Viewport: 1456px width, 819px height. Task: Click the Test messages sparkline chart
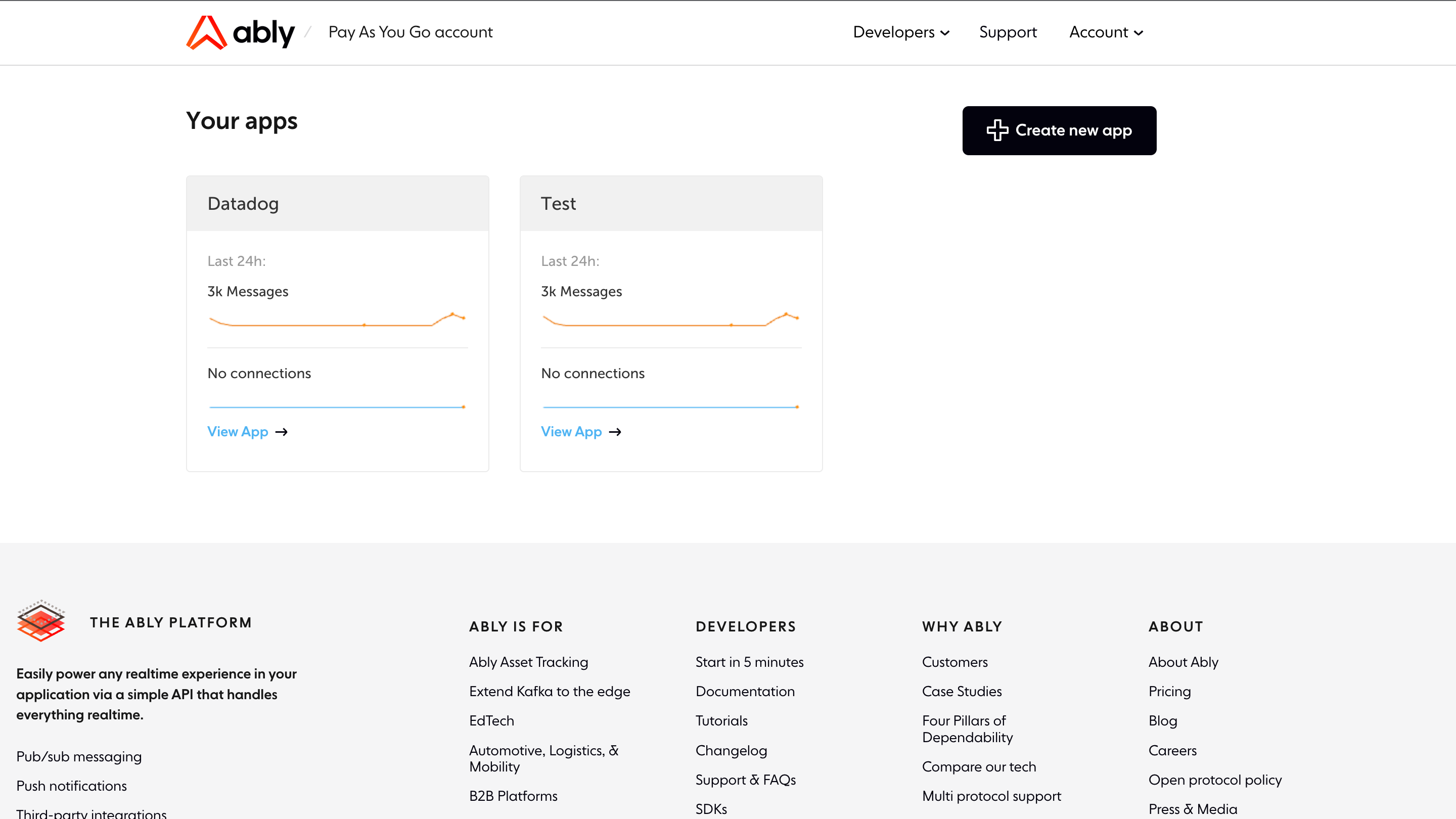tap(671, 320)
